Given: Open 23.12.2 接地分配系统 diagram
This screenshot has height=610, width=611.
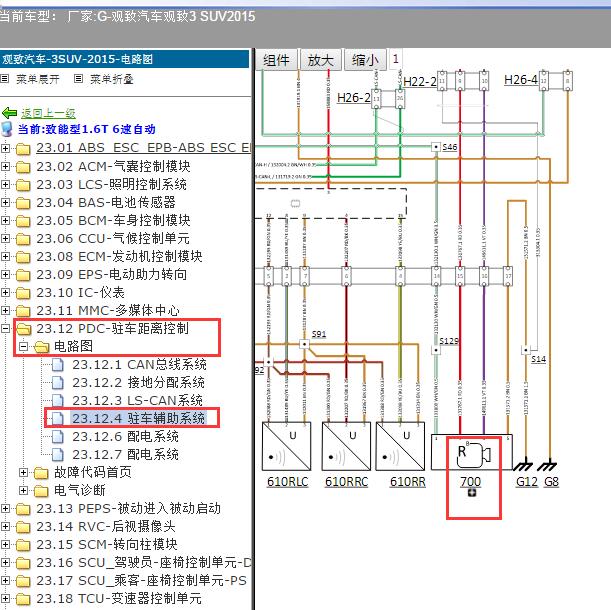Looking at the screenshot, I should coord(138,382).
